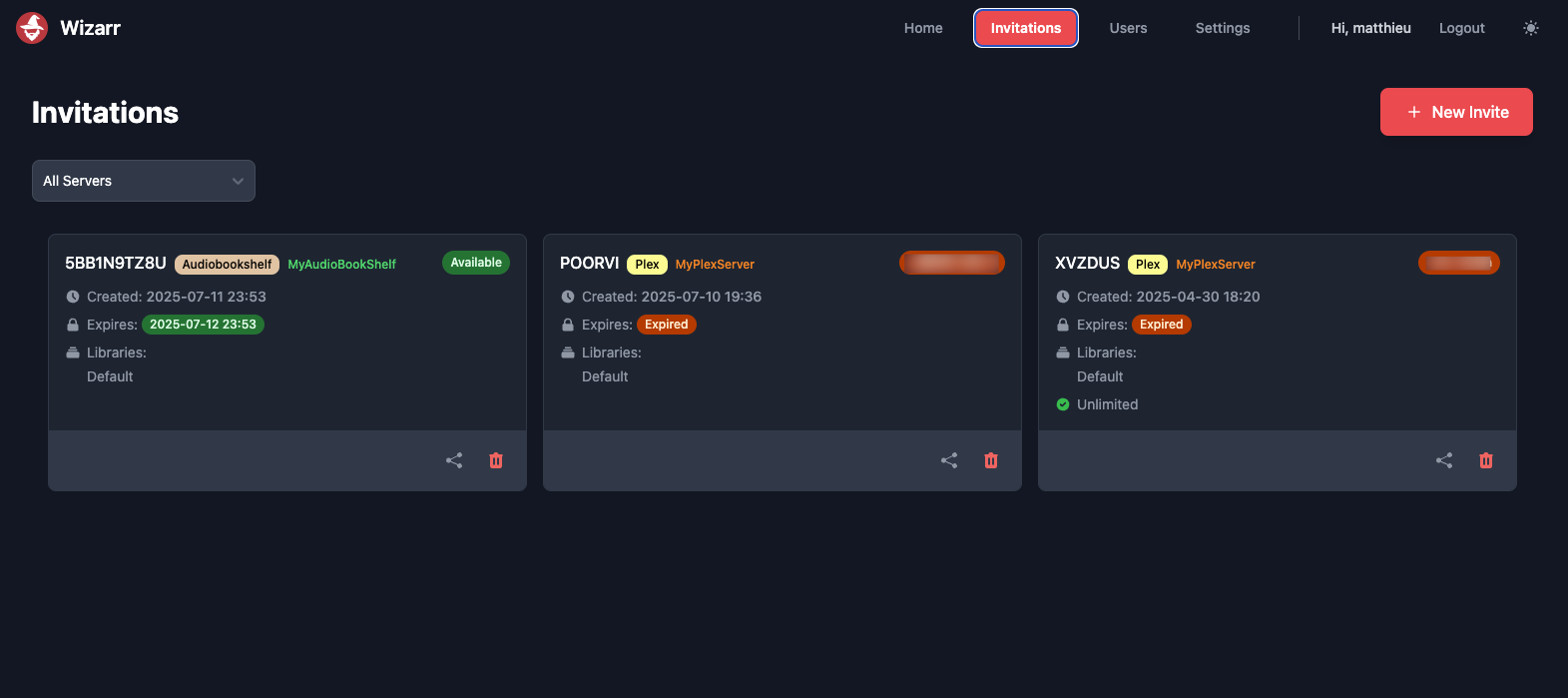Image resolution: width=1568 pixels, height=698 pixels.
Task: Open the Settings page
Action: coord(1223,28)
